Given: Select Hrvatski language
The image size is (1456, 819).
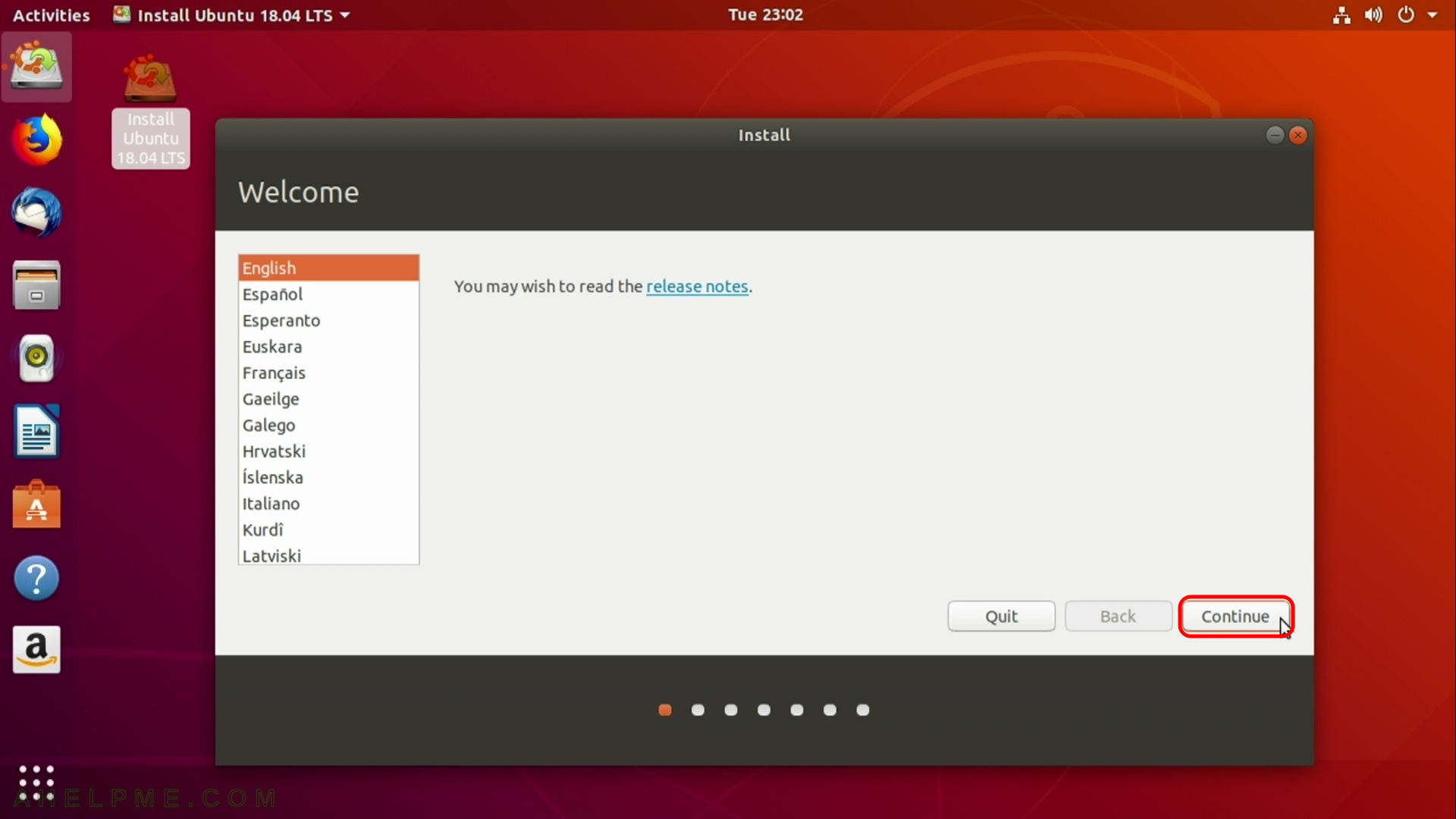Looking at the screenshot, I should click(328, 451).
